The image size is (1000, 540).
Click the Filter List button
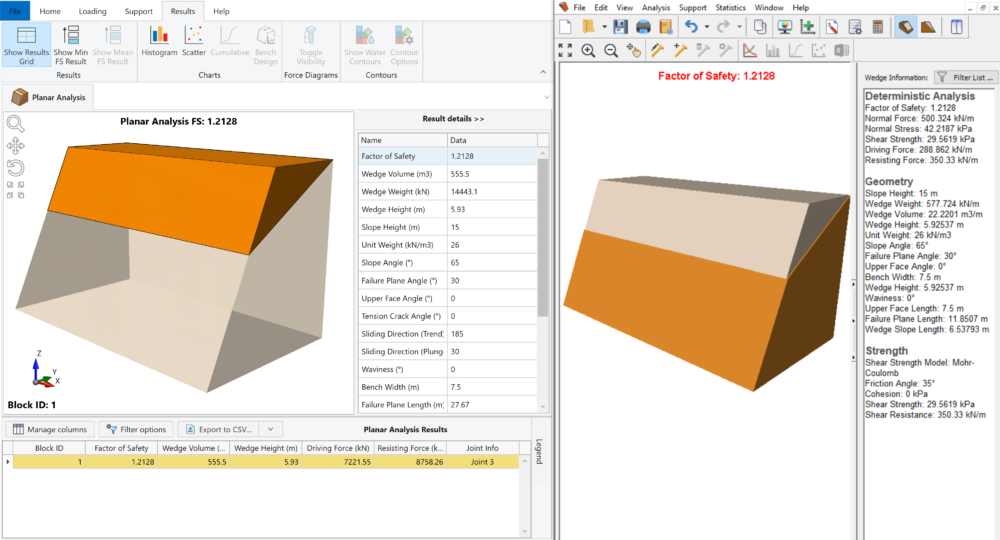pos(966,77)
